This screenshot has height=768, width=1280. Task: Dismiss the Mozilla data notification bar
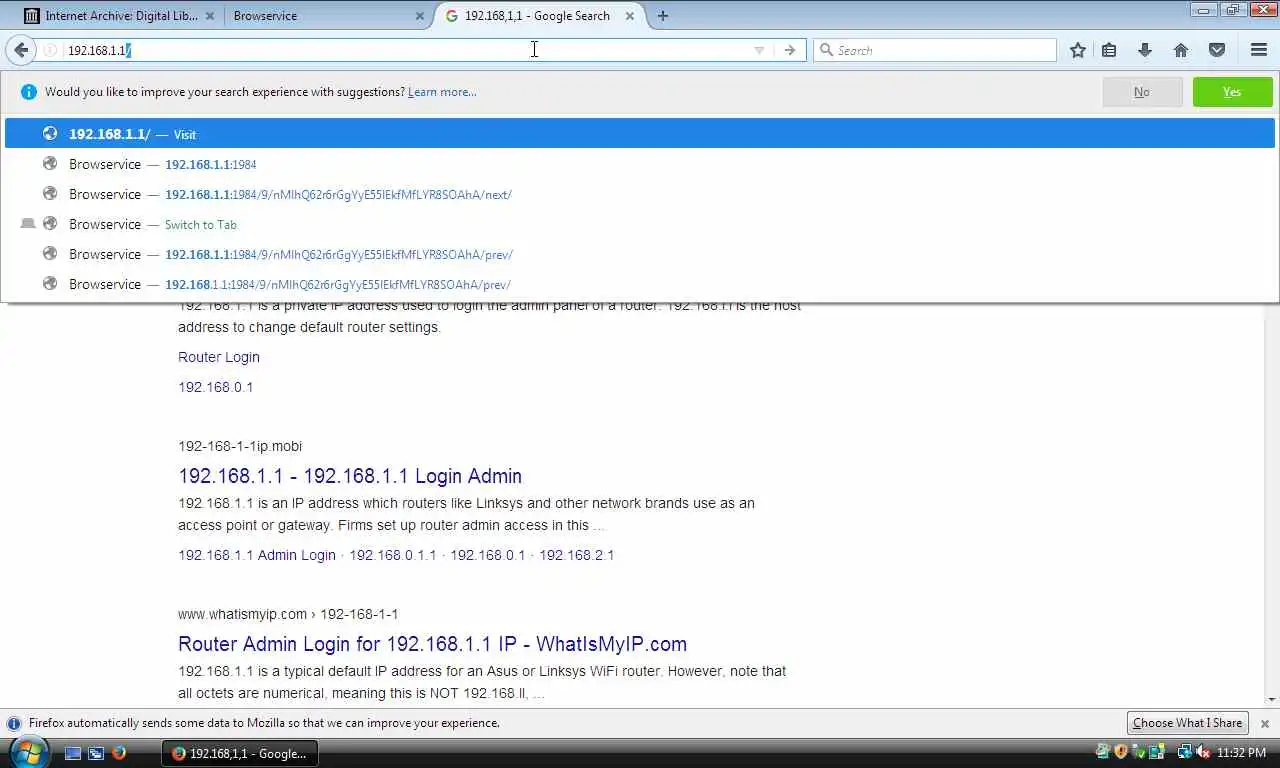(x=1265, y=723)
